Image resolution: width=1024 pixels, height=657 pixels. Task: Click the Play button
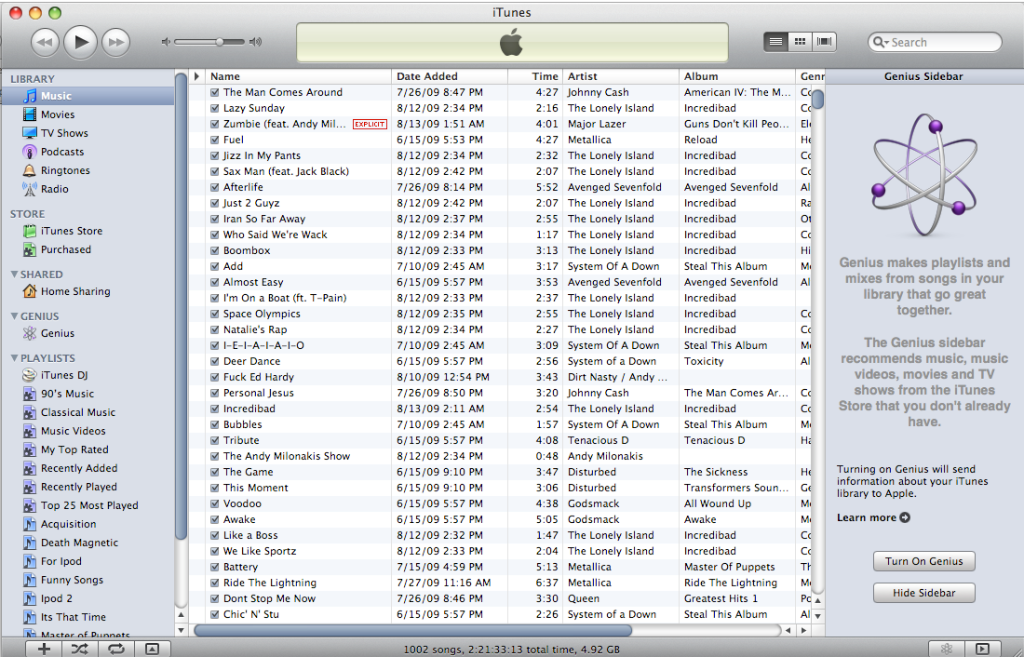point(80,42)
